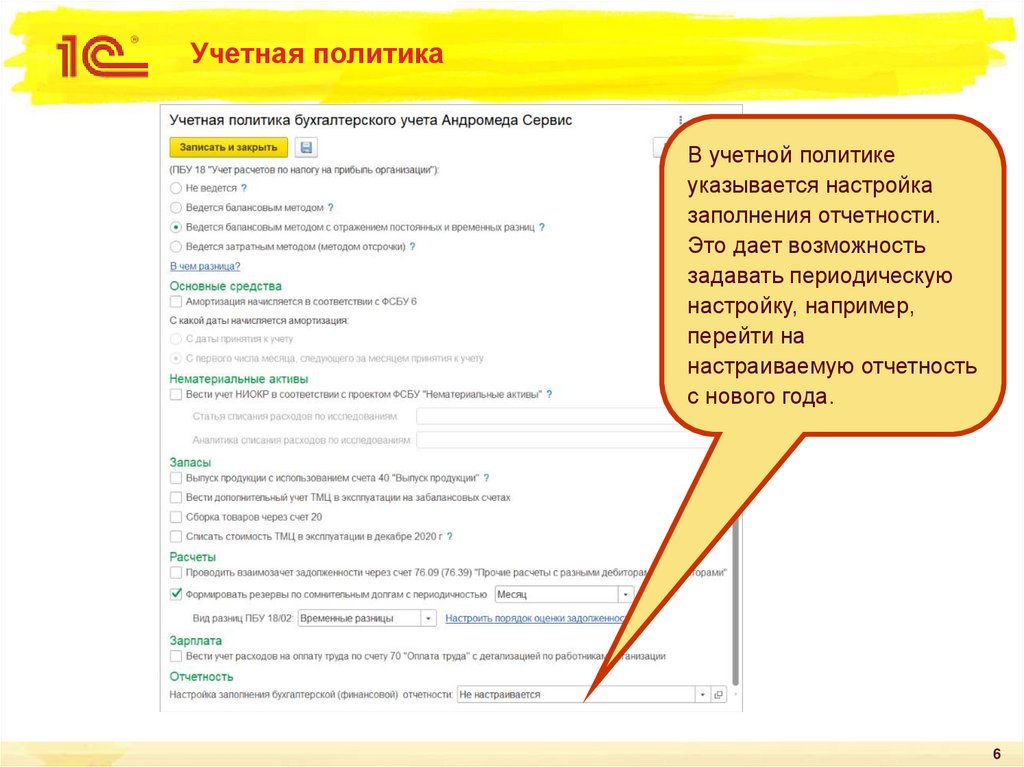Click the "Отчетность" section heading
Screen dimensions: 1024x767
(x=201, y=677)
